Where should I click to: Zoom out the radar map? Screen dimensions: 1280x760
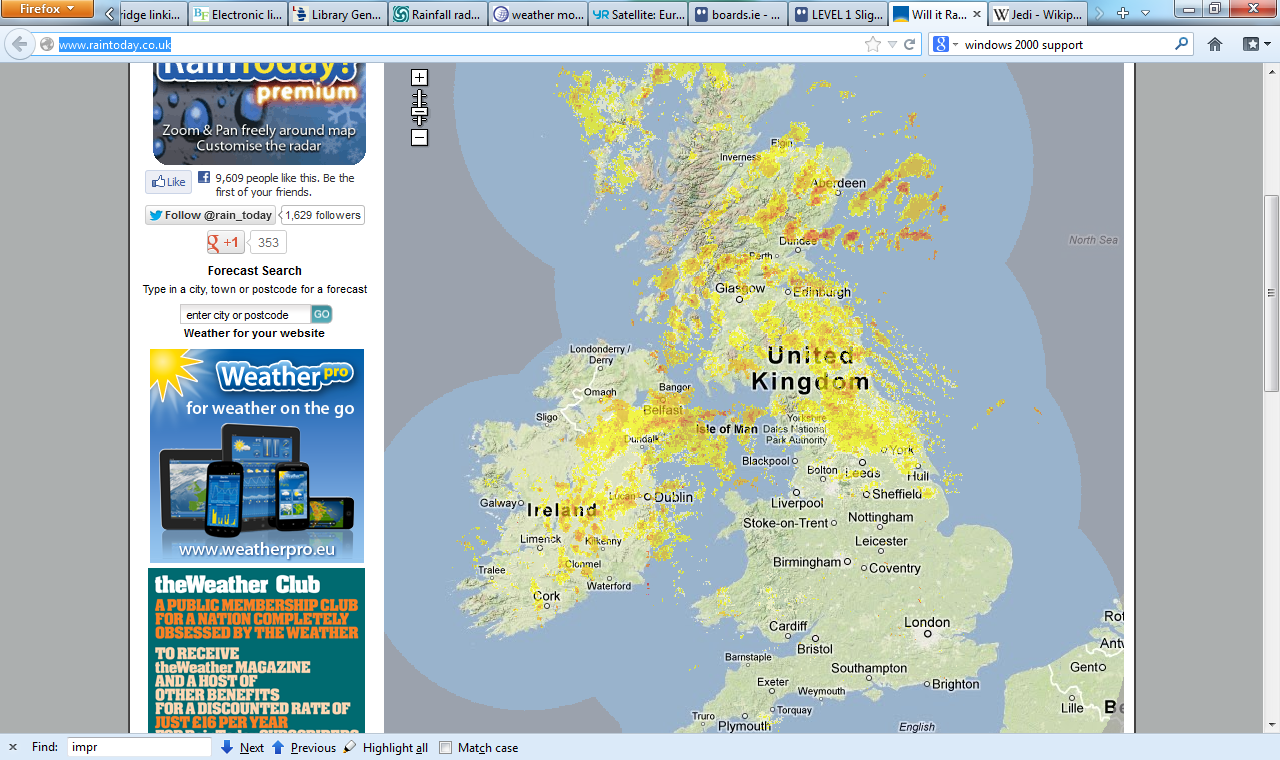pos(419,137)
